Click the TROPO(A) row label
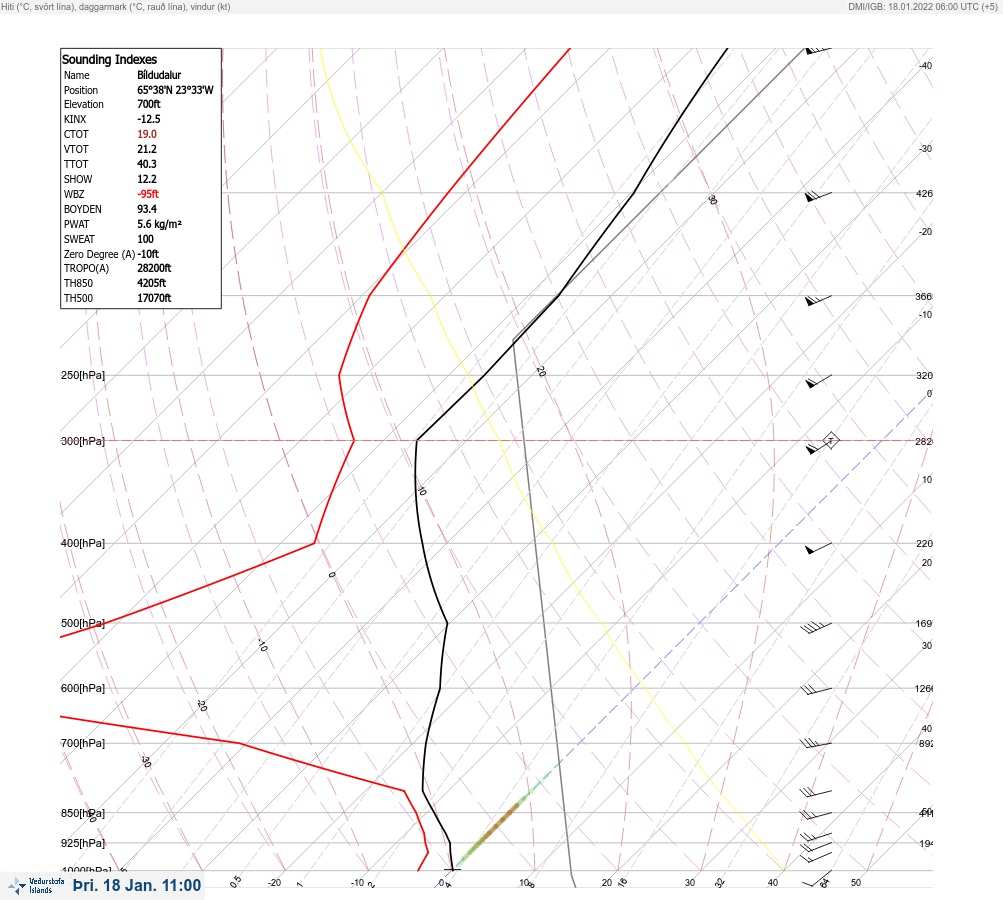Screen dimensions: 1003x900 click(x=86, y=268)
